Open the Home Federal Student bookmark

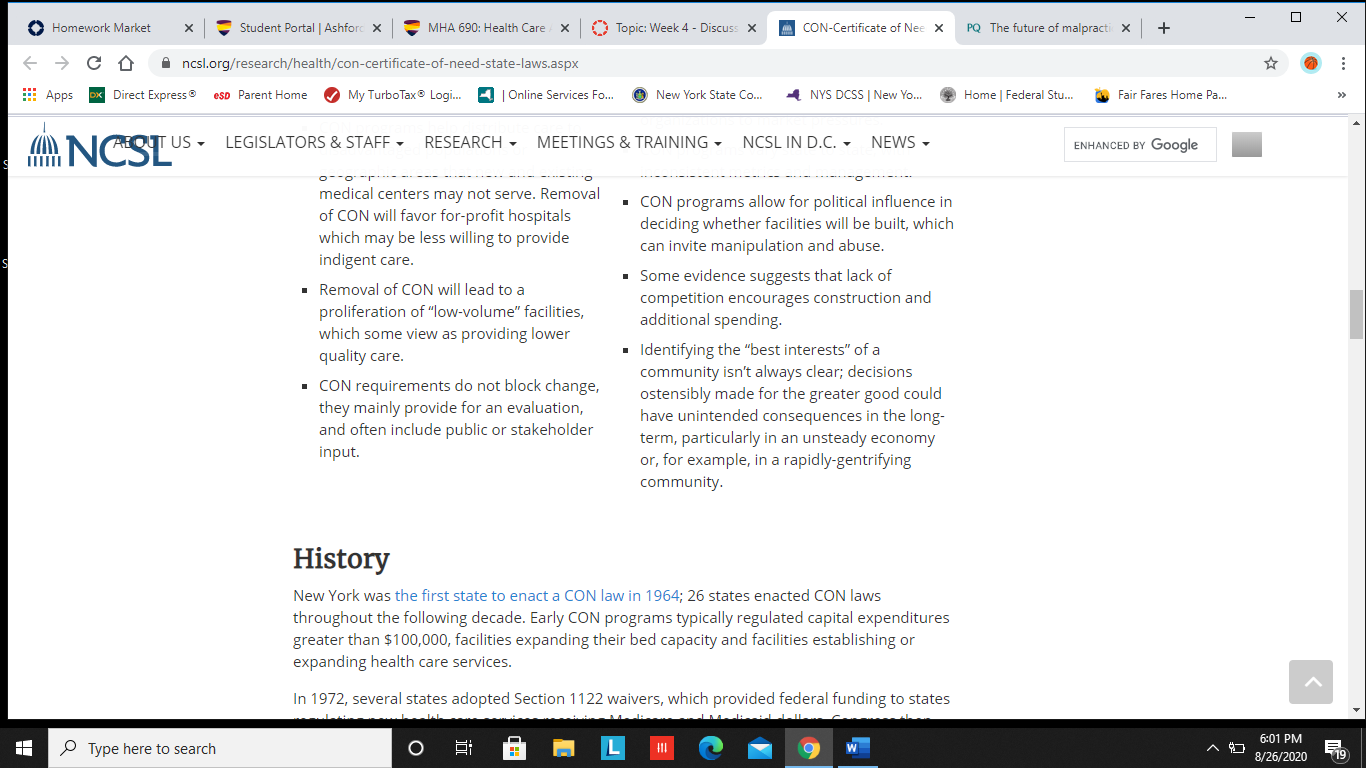tap(1007, 95)
